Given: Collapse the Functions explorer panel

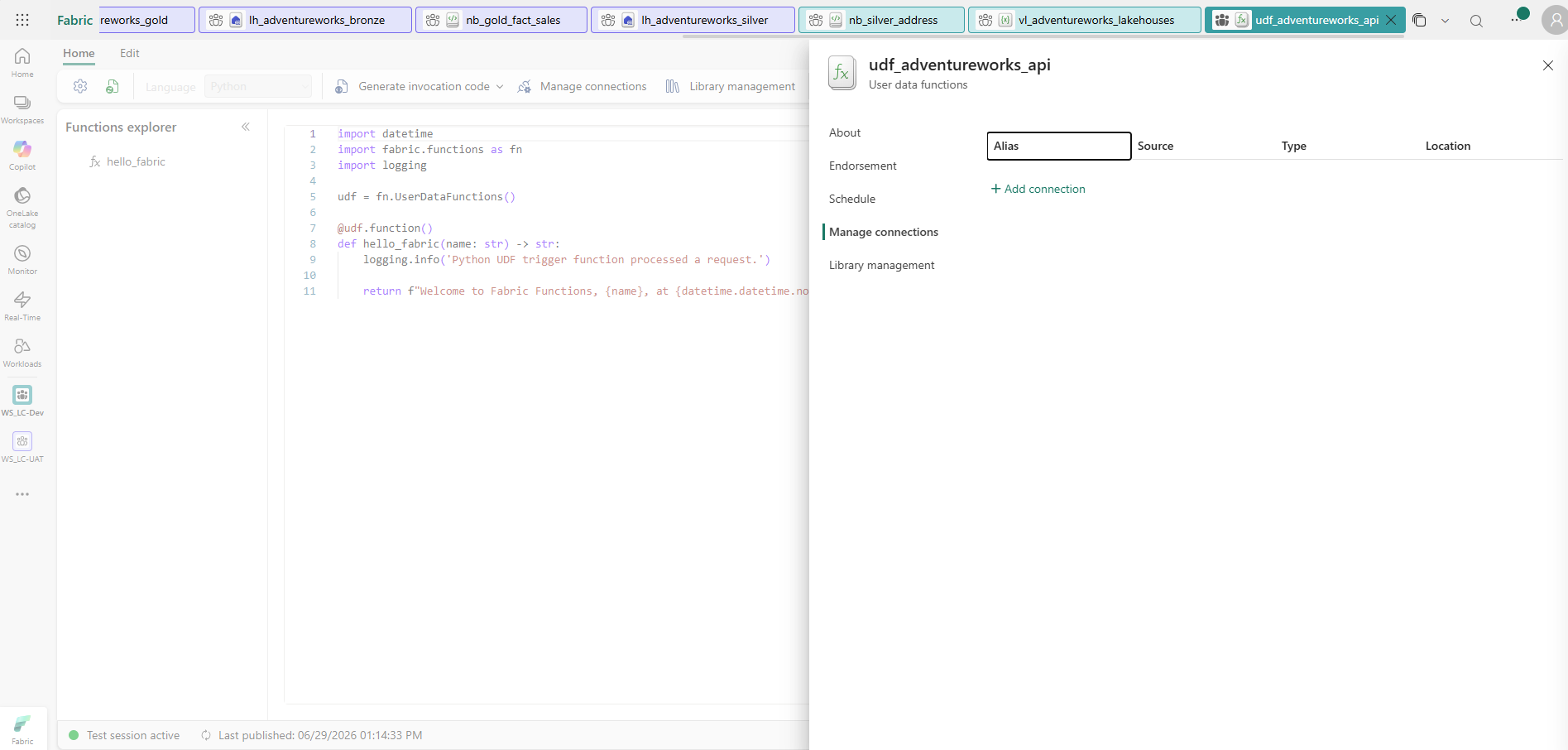Looking at the screenshot, I should click(246, 127).
